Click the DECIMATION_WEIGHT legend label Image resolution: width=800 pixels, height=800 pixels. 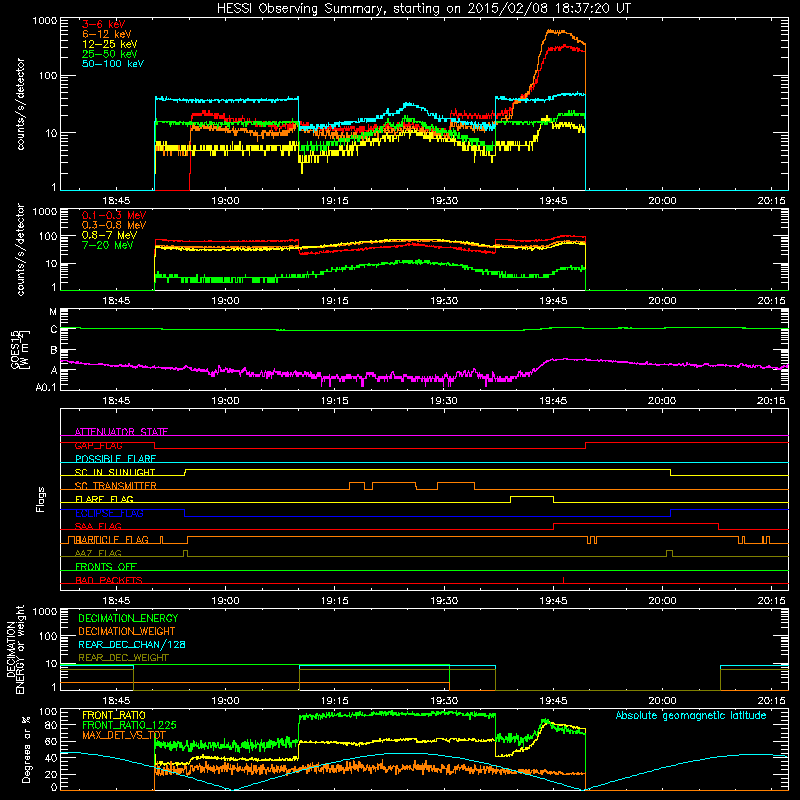(x=127, y=631)
